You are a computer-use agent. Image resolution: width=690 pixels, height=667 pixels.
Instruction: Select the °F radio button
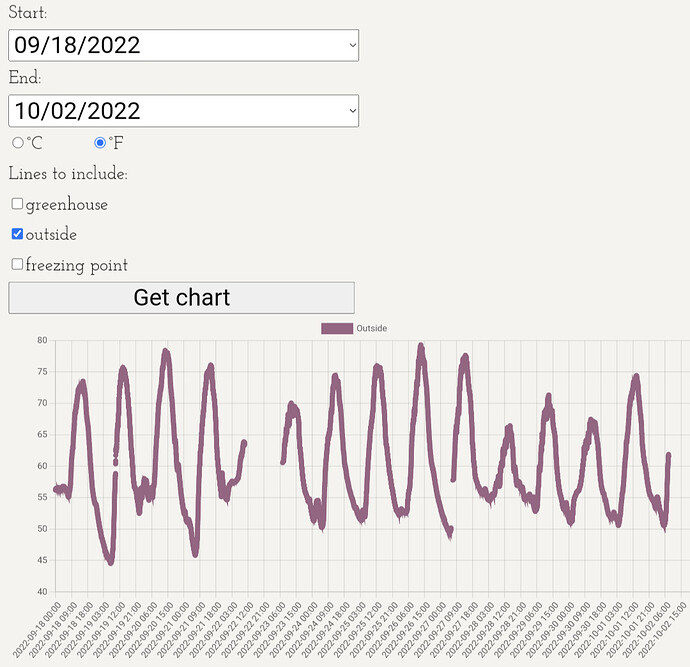100,143
